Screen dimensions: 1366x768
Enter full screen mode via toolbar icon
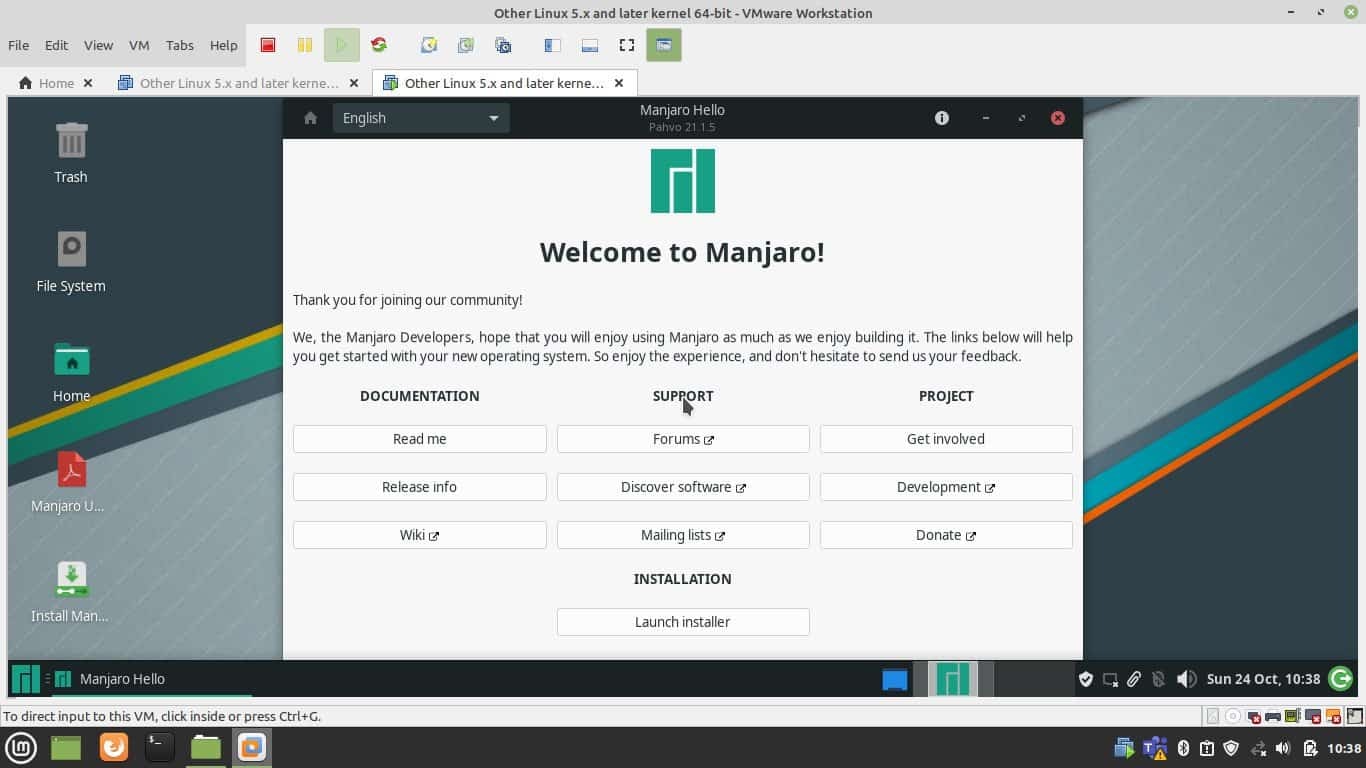click(626, 45)
